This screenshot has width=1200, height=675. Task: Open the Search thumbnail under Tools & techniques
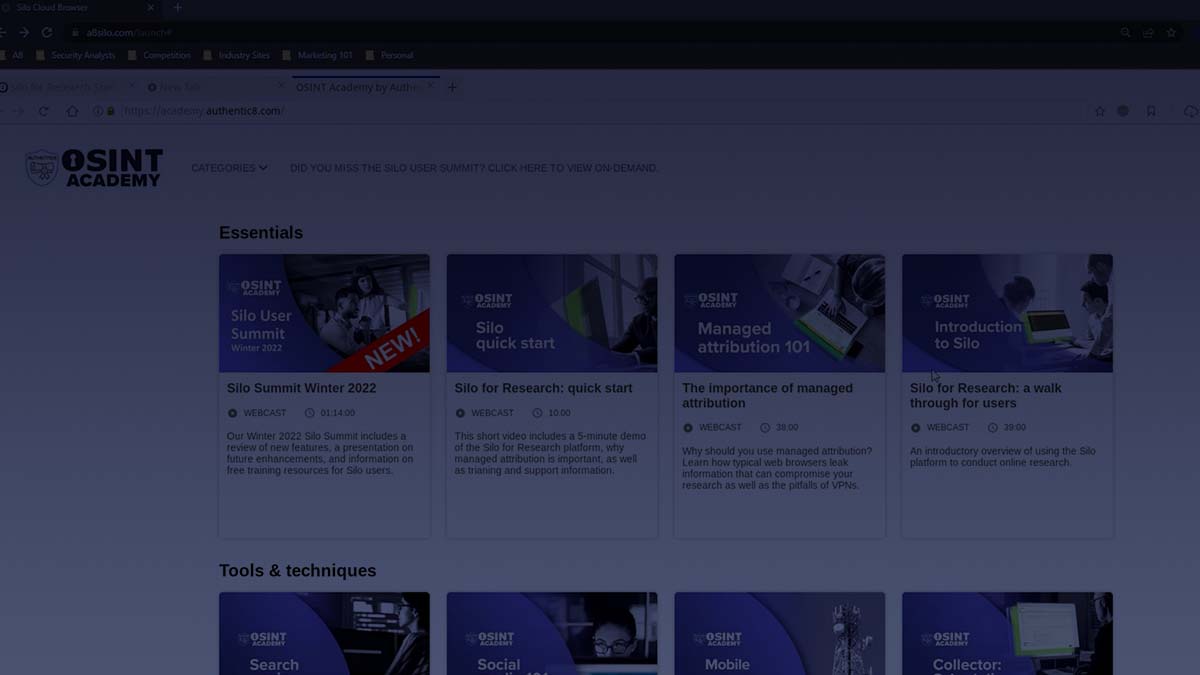tap(325, 633)
